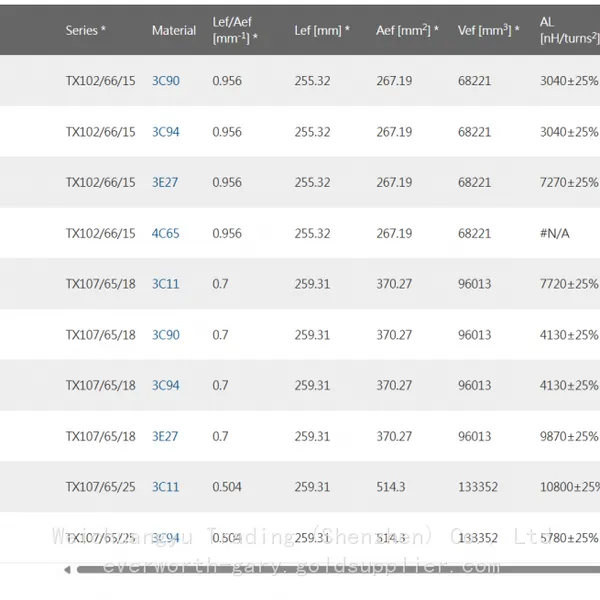Open 3C94 material link for TX102/66/15
Viewport: 600px width, 600px height.
coord(166,132)
